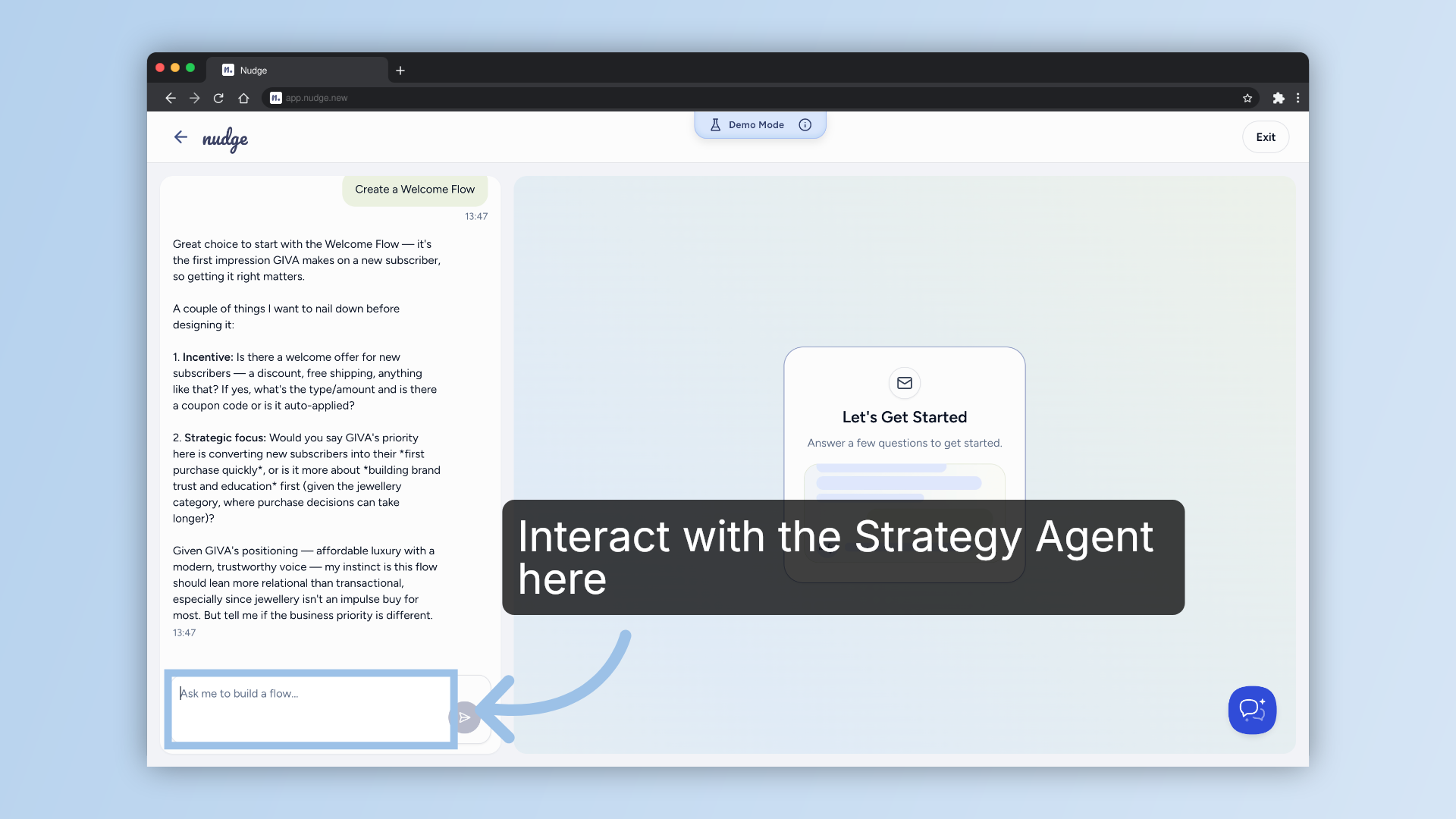Reload the page in the browser

coord(218,98)
